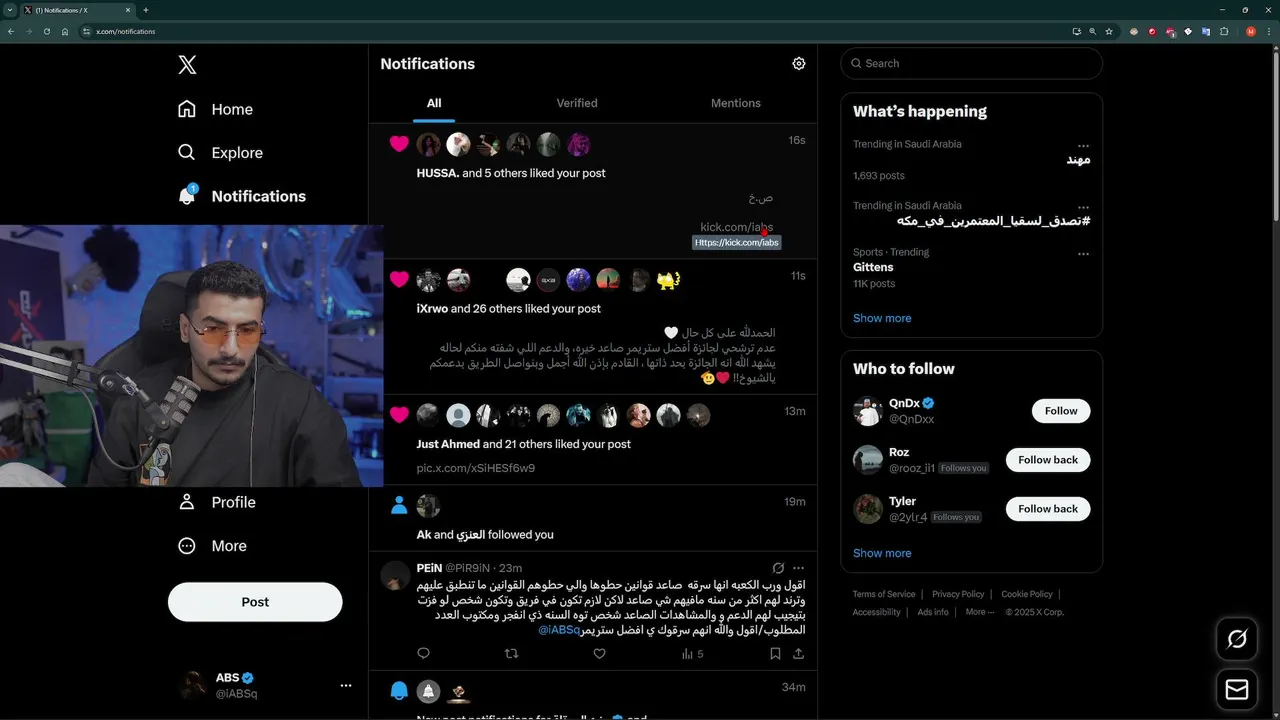The height and width of the screenshot is (720, 1280).
Task: Open notification settings gear icon
Action: [x=799, y=63]
